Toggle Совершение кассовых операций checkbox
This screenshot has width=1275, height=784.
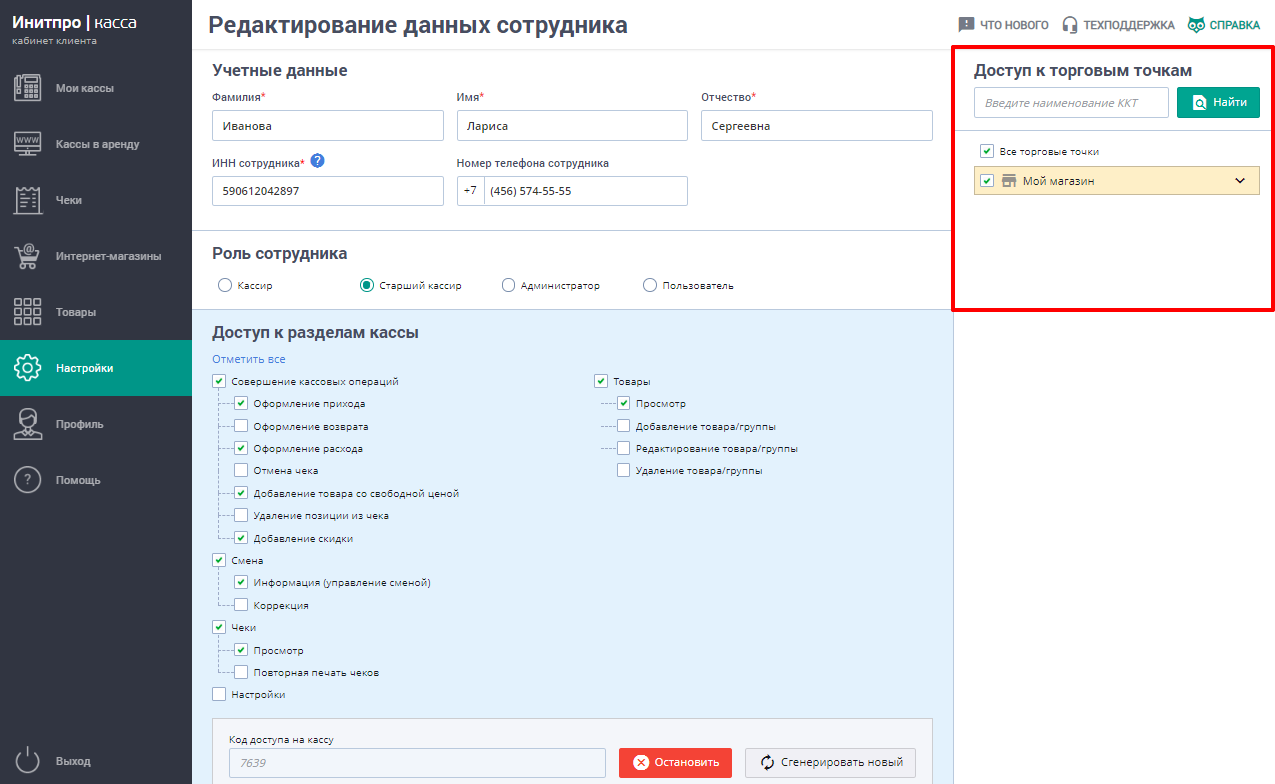[x=219, y=382]
